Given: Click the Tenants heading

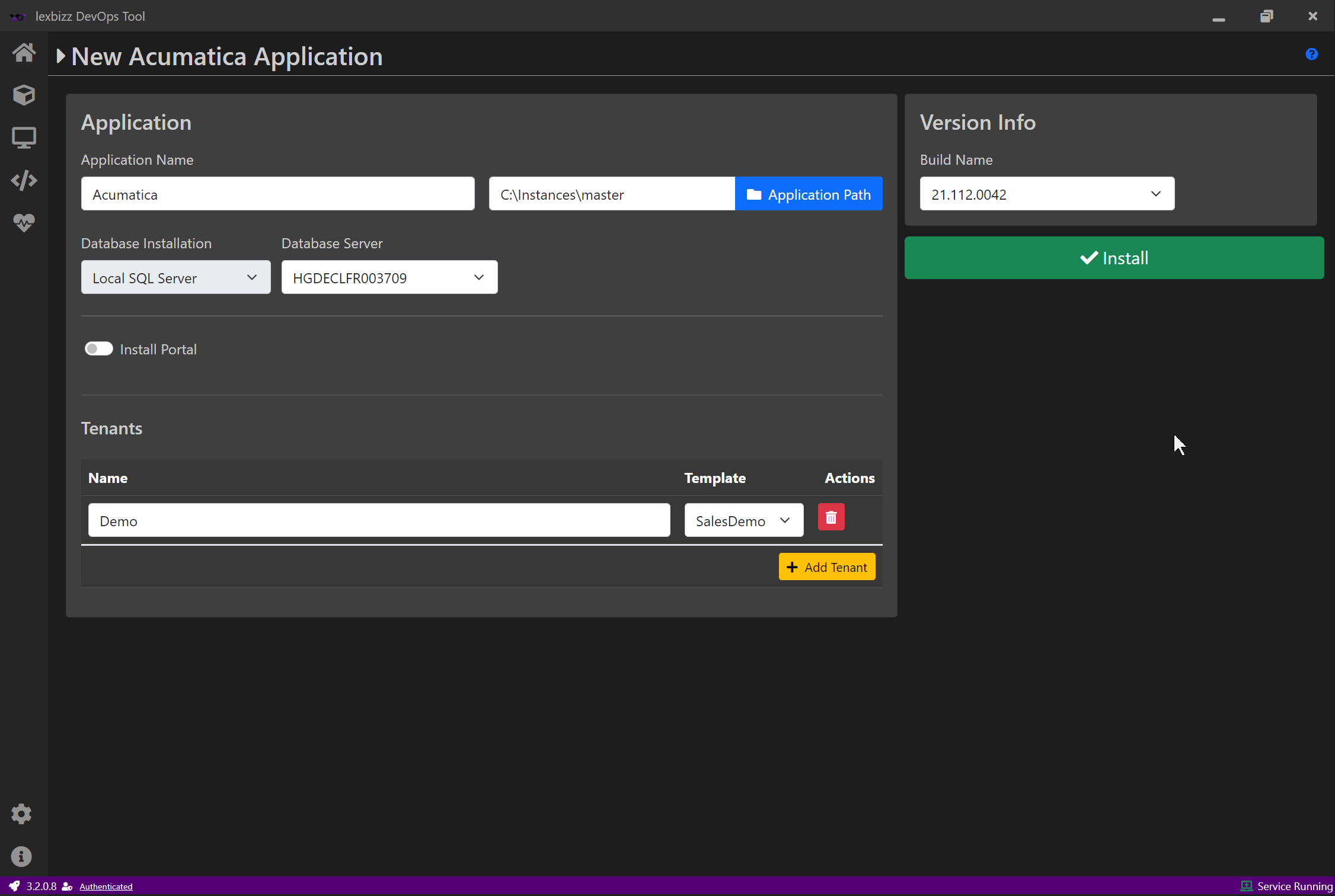Looking at the screenshot, I should 111,428.
